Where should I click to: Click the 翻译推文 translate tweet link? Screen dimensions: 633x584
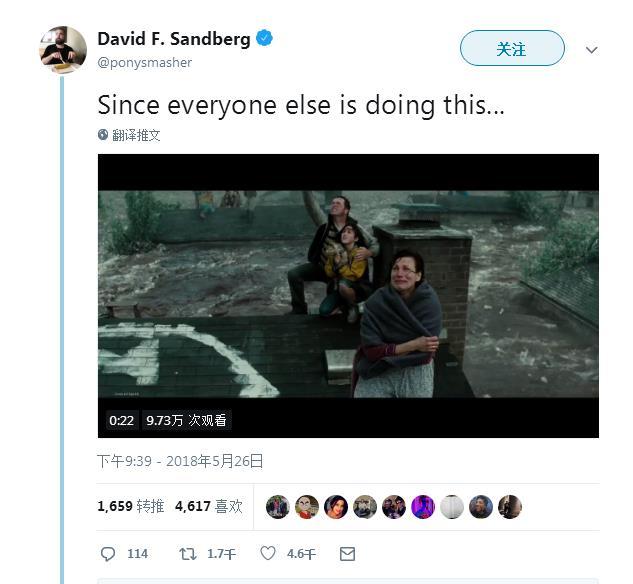click(x=136, y=135)
